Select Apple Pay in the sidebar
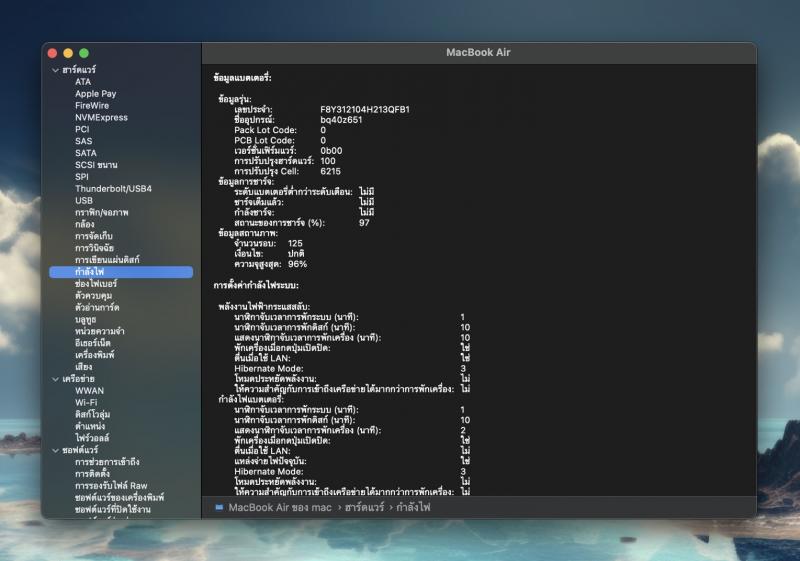The image size is (800, 561). click(x=95, y=94)
